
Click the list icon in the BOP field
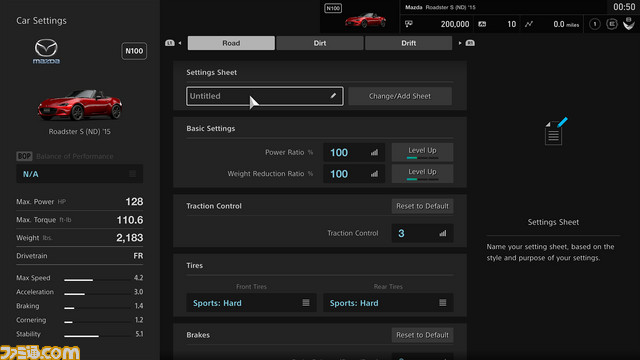[133, 174]
